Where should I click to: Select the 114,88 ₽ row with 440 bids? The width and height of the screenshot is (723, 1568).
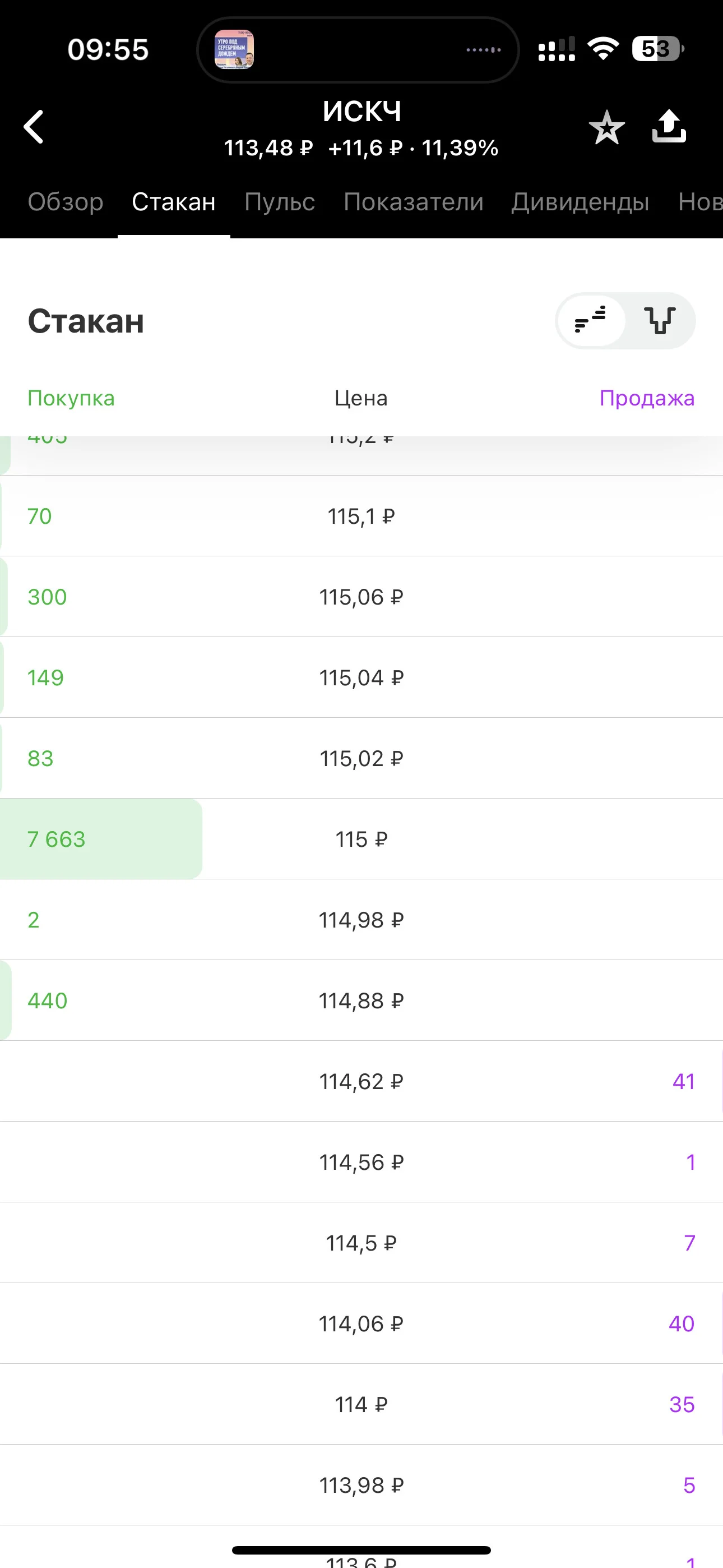[x=361, y=1000]
